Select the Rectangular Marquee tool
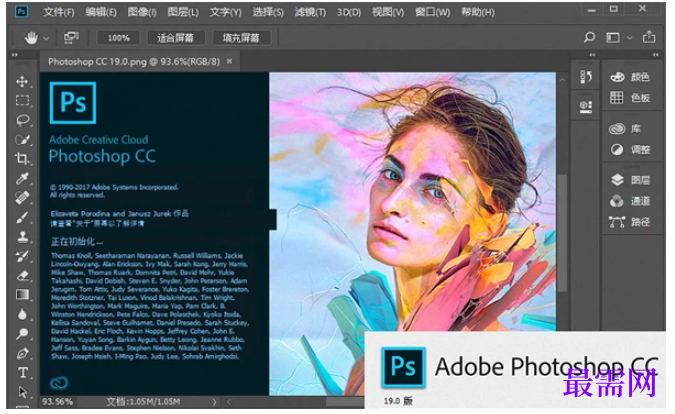This screenshot has height=414, width=675. (x=22, y=101)
